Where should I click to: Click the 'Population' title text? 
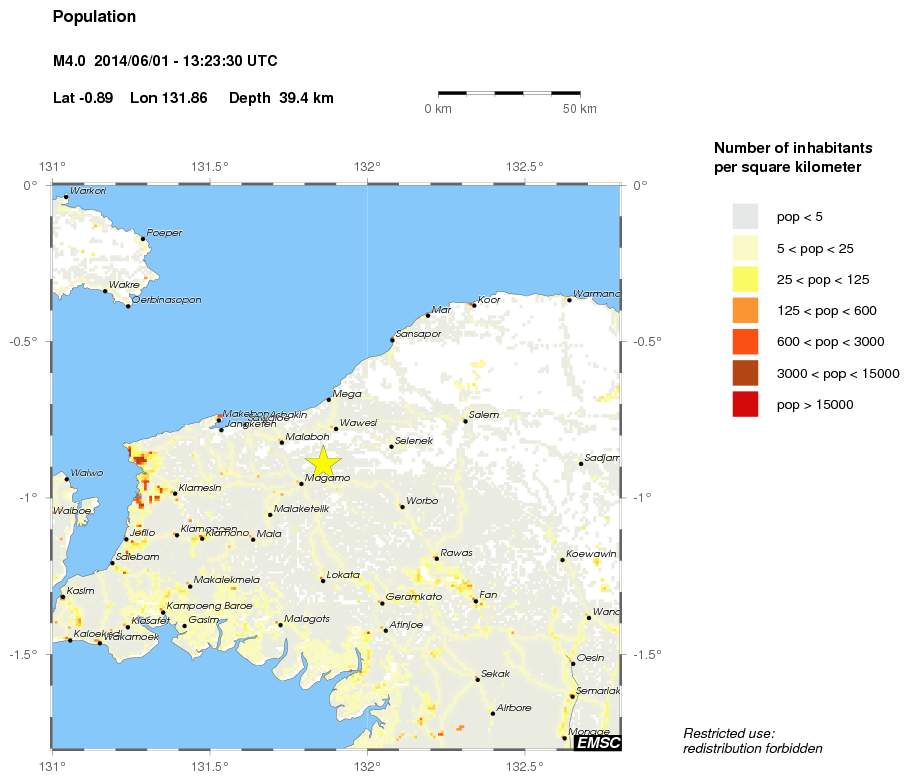point(94,17)
